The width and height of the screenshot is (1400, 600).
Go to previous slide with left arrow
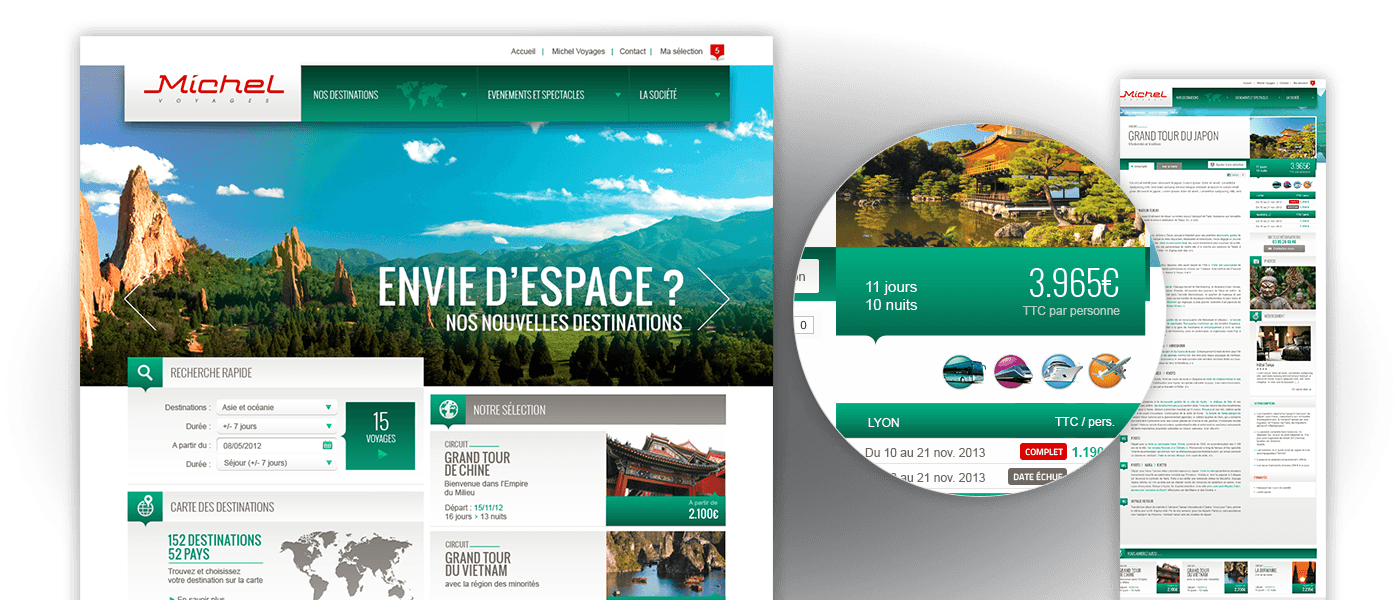pos(139,299)
